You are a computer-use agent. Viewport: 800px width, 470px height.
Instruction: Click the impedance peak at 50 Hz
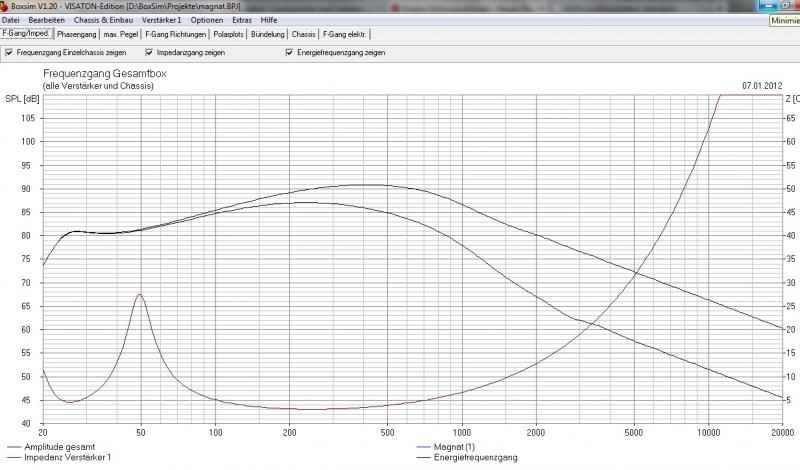141,294
